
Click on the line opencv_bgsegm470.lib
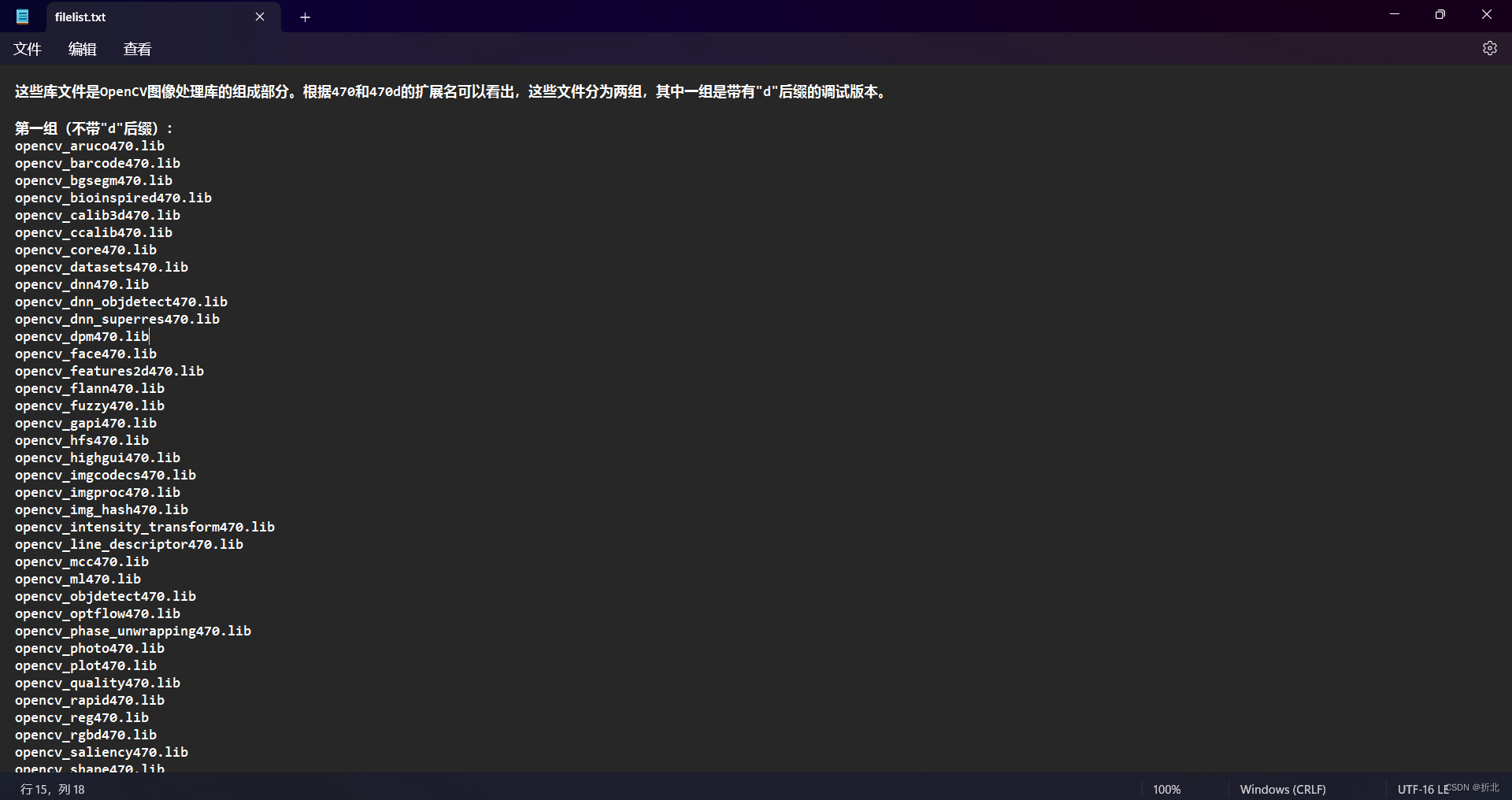point(94,180)
